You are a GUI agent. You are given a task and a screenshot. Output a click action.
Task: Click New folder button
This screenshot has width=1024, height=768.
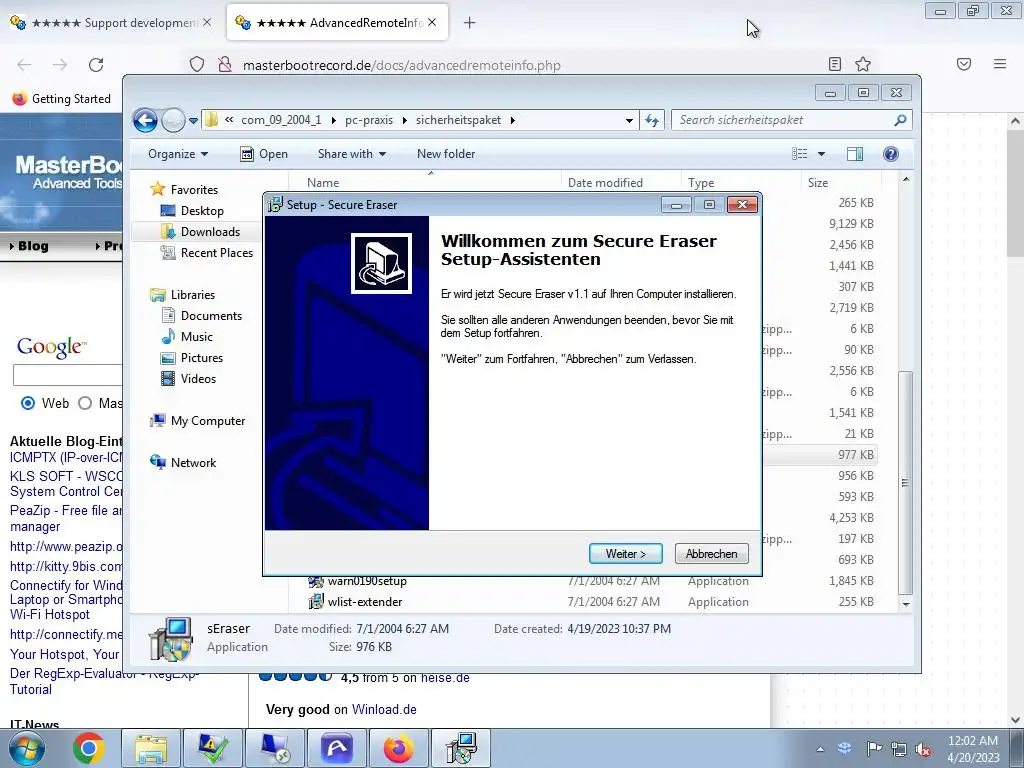click(446, 154)
